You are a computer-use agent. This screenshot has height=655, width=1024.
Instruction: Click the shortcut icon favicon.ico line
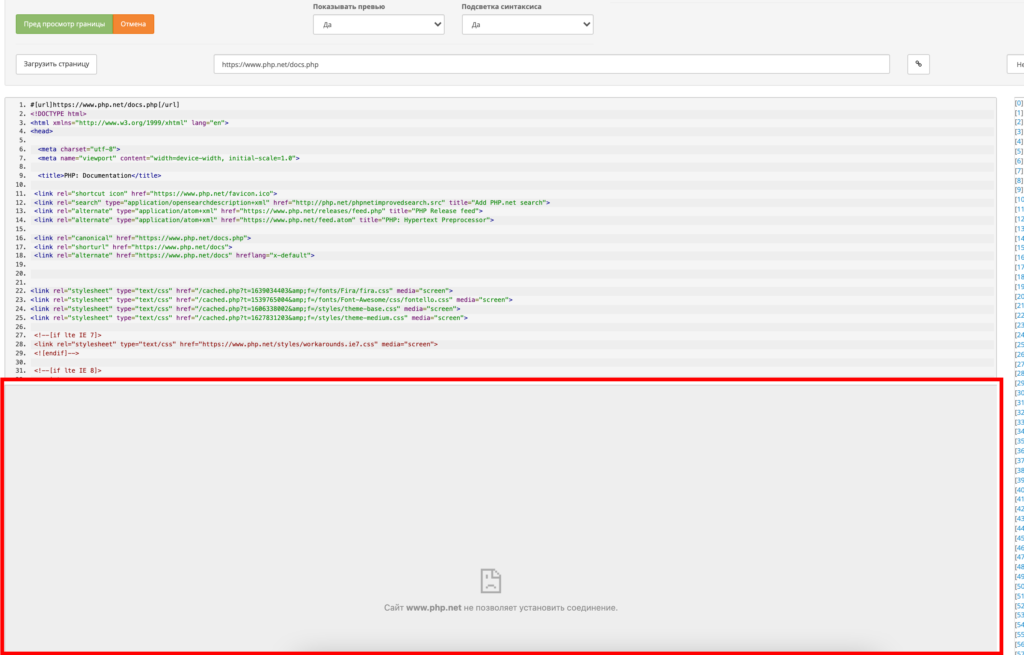click(155, 193)
